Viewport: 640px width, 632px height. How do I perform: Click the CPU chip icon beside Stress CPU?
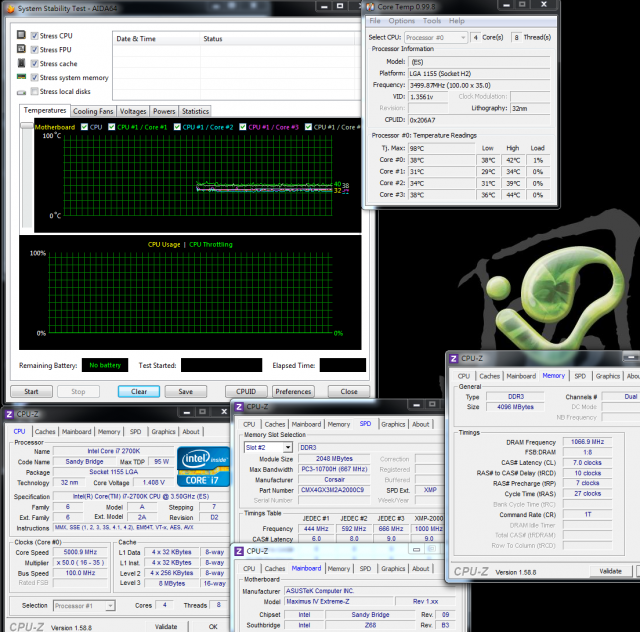click(21, 35)
